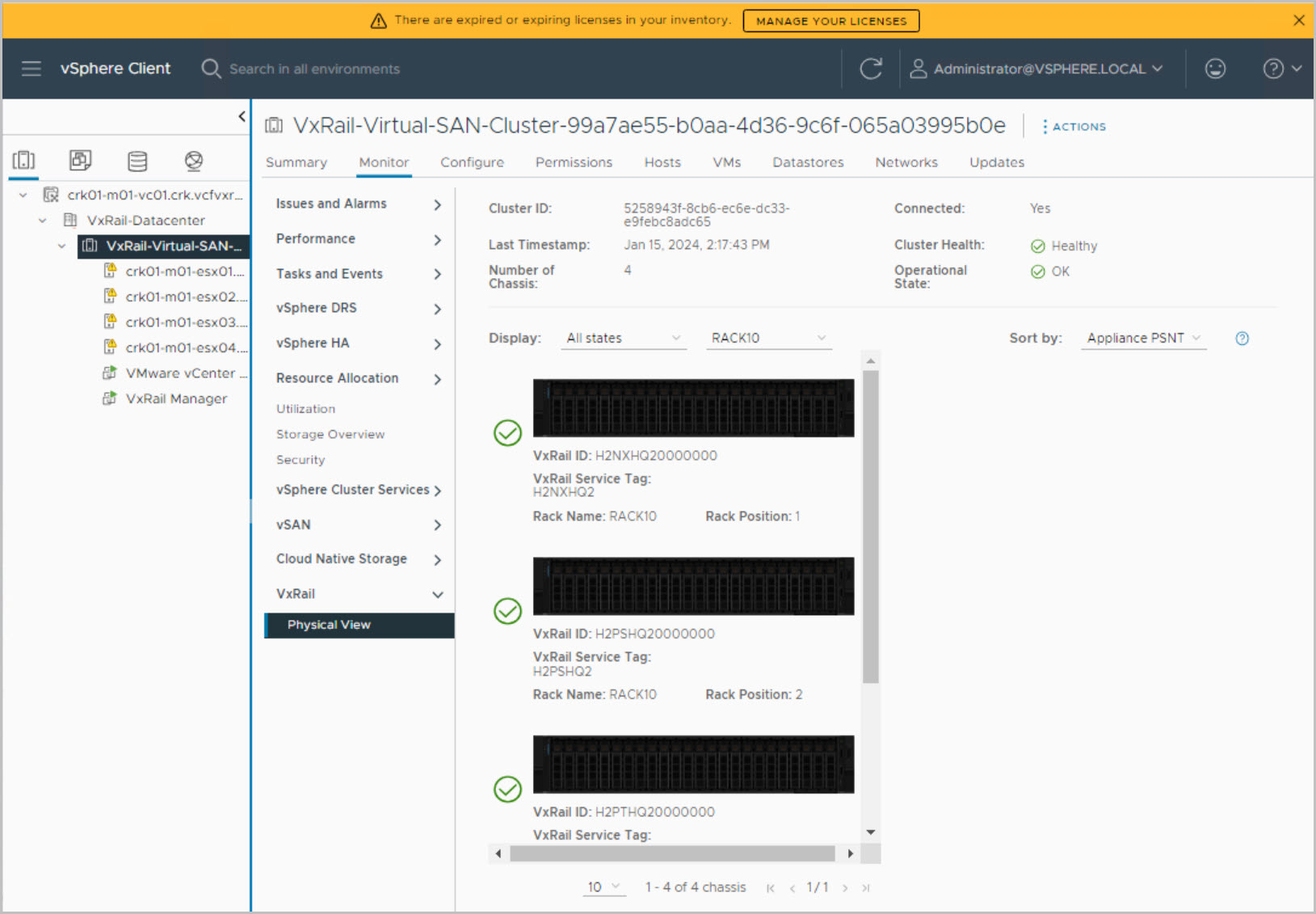Open the Datastores tab
This screenshot has height=914, width=1316.
point(807,162)
